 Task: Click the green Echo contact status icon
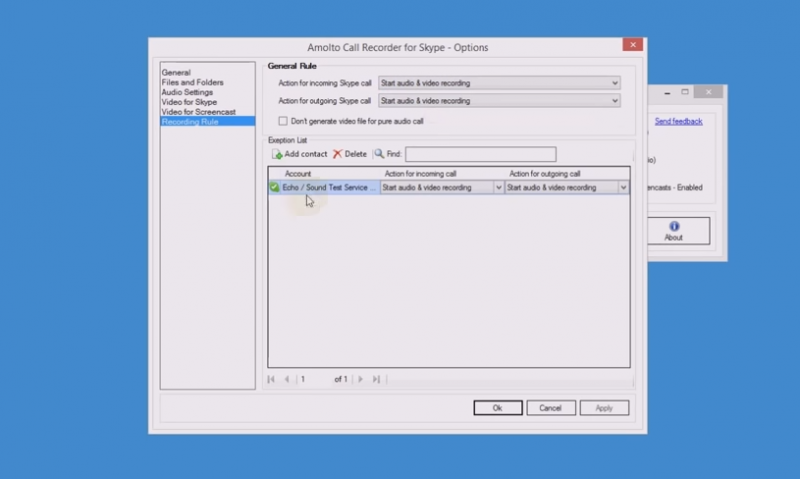point(275,187)
